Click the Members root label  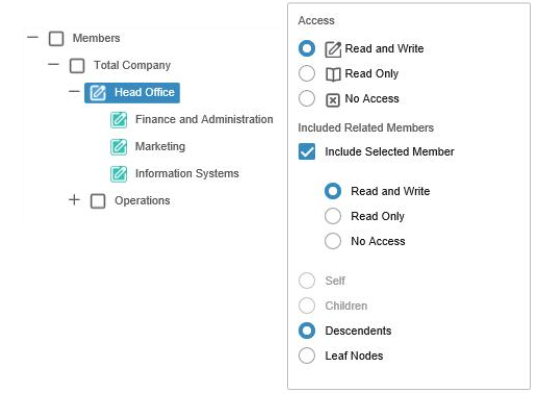96,38
